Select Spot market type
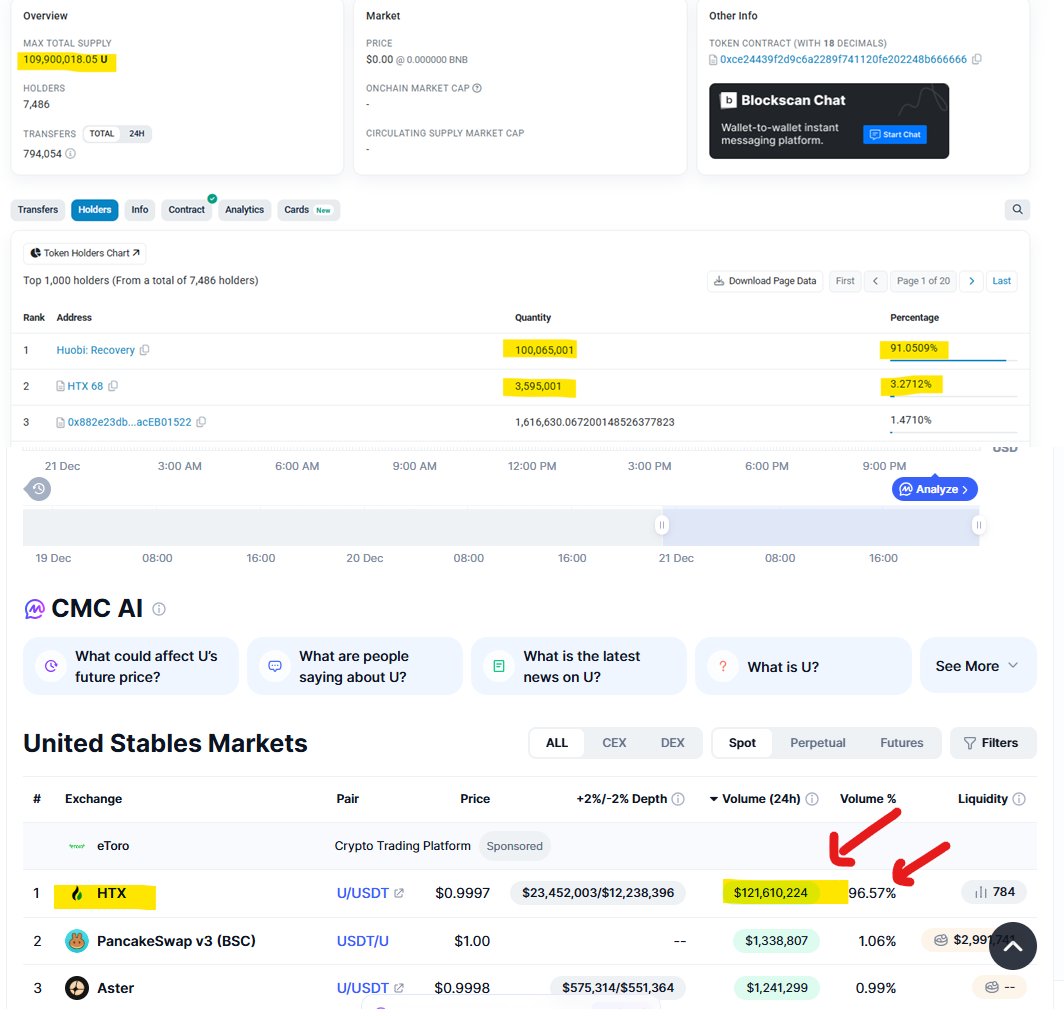 [x=742, y=743]
